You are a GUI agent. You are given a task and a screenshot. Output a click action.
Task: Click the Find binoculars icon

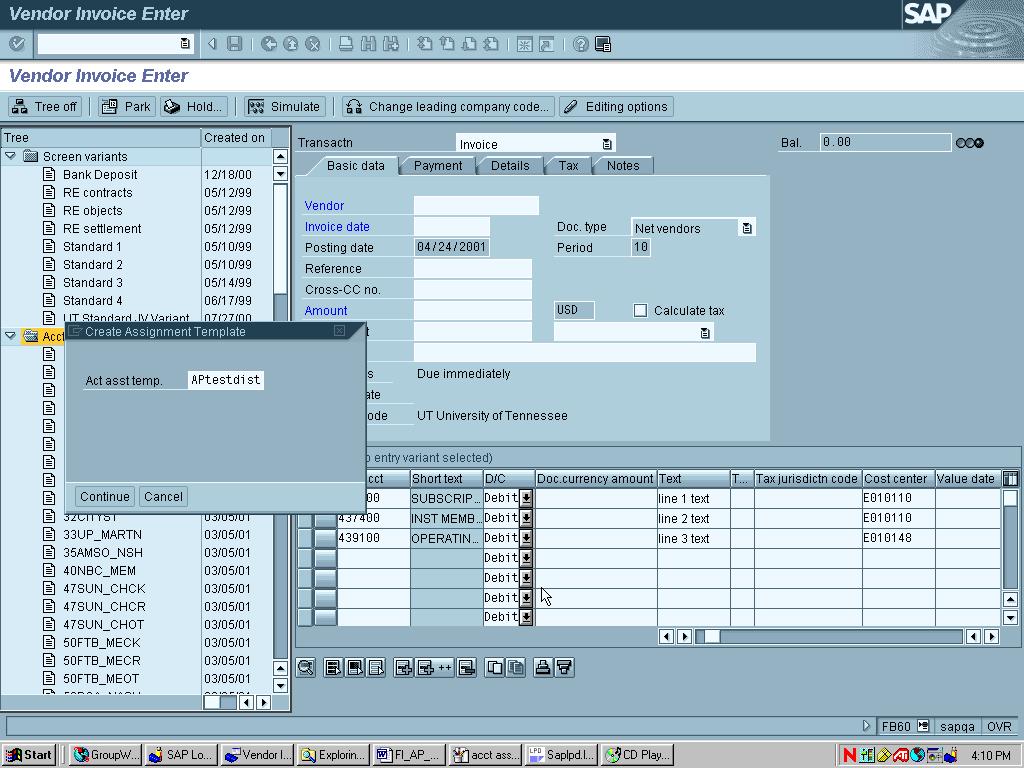(x=368, y=44)
